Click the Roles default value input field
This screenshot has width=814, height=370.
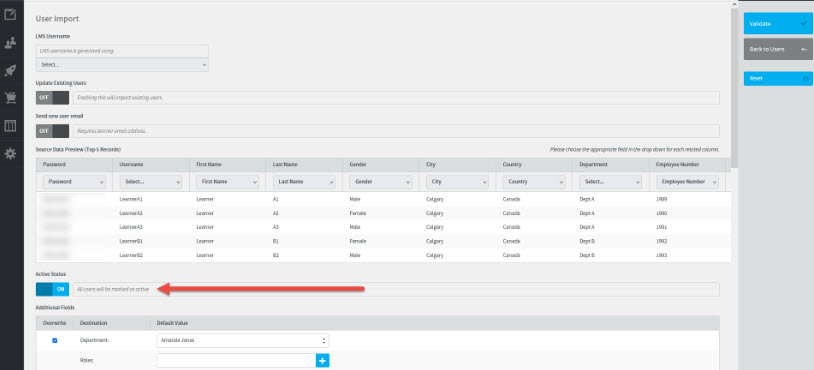tap(236, 360)
